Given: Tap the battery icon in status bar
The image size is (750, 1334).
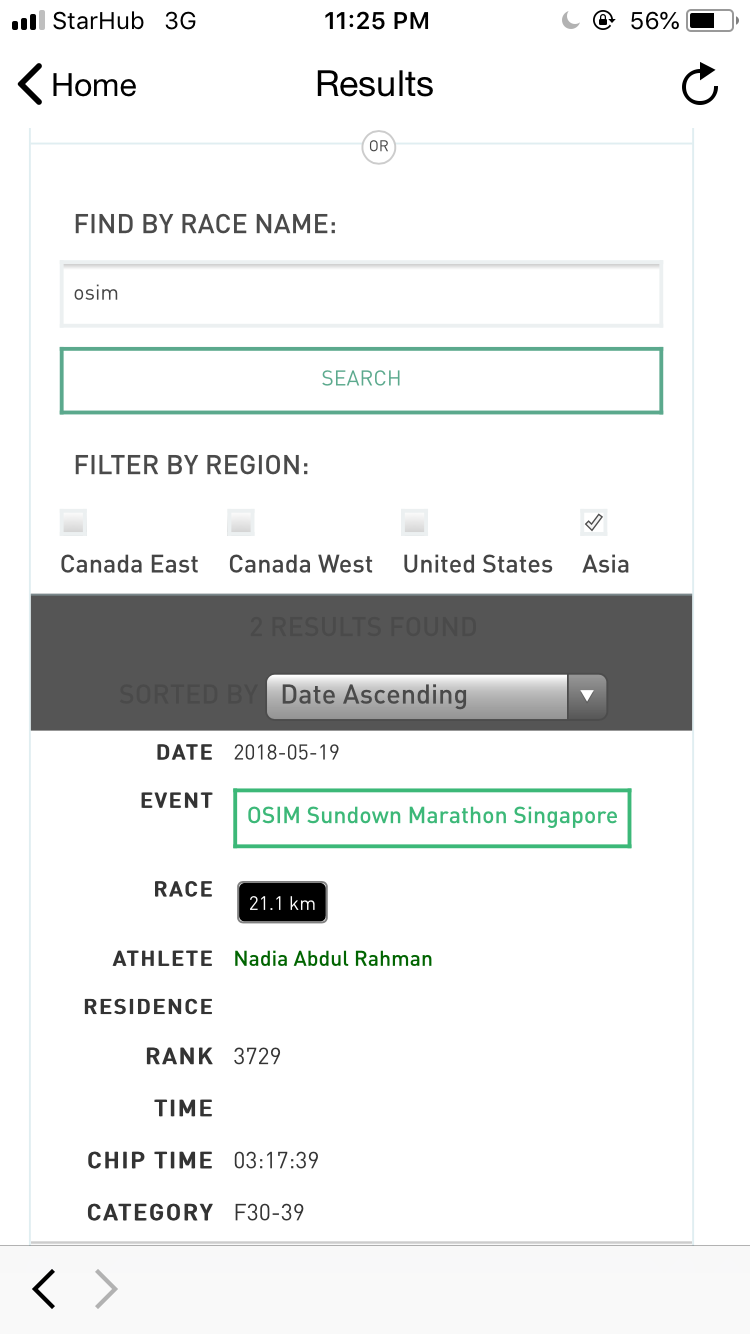Looking at the screenshot, I should [714, 21].
